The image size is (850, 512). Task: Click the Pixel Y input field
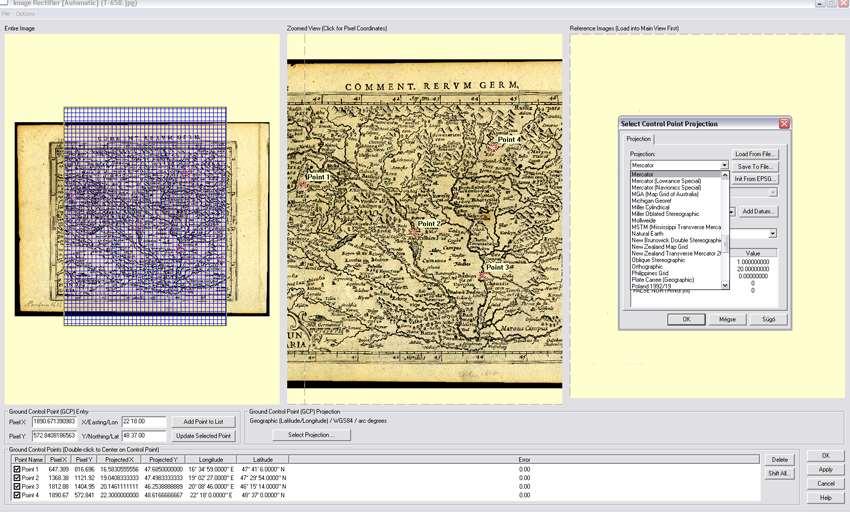[x=54, y=436]
